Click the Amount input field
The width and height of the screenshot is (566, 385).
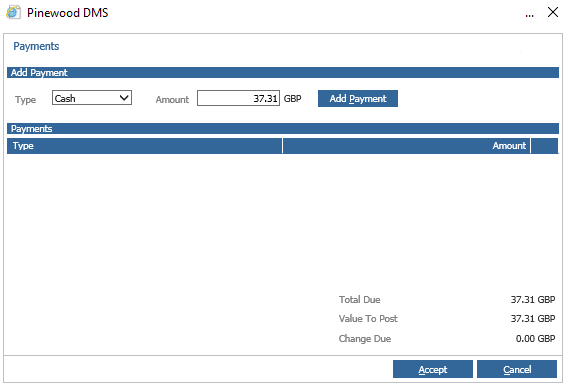click(x=238, y=98)
